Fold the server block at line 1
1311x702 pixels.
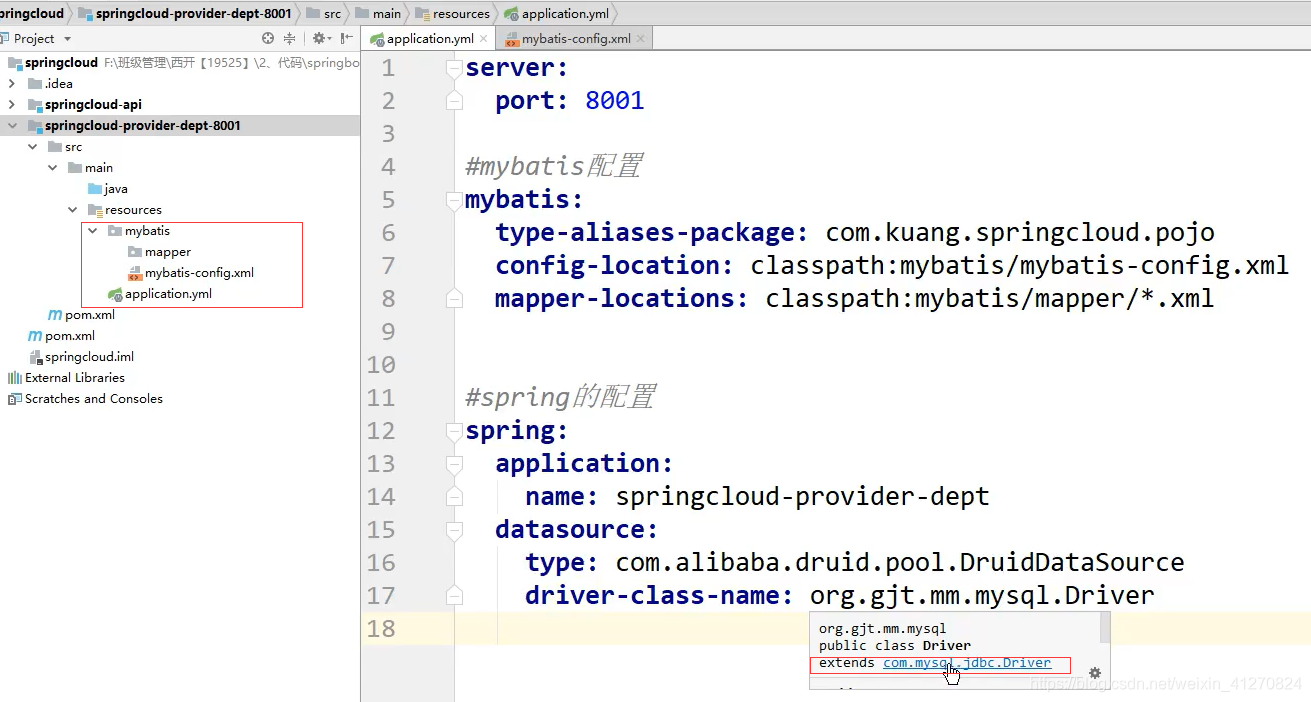454,68
